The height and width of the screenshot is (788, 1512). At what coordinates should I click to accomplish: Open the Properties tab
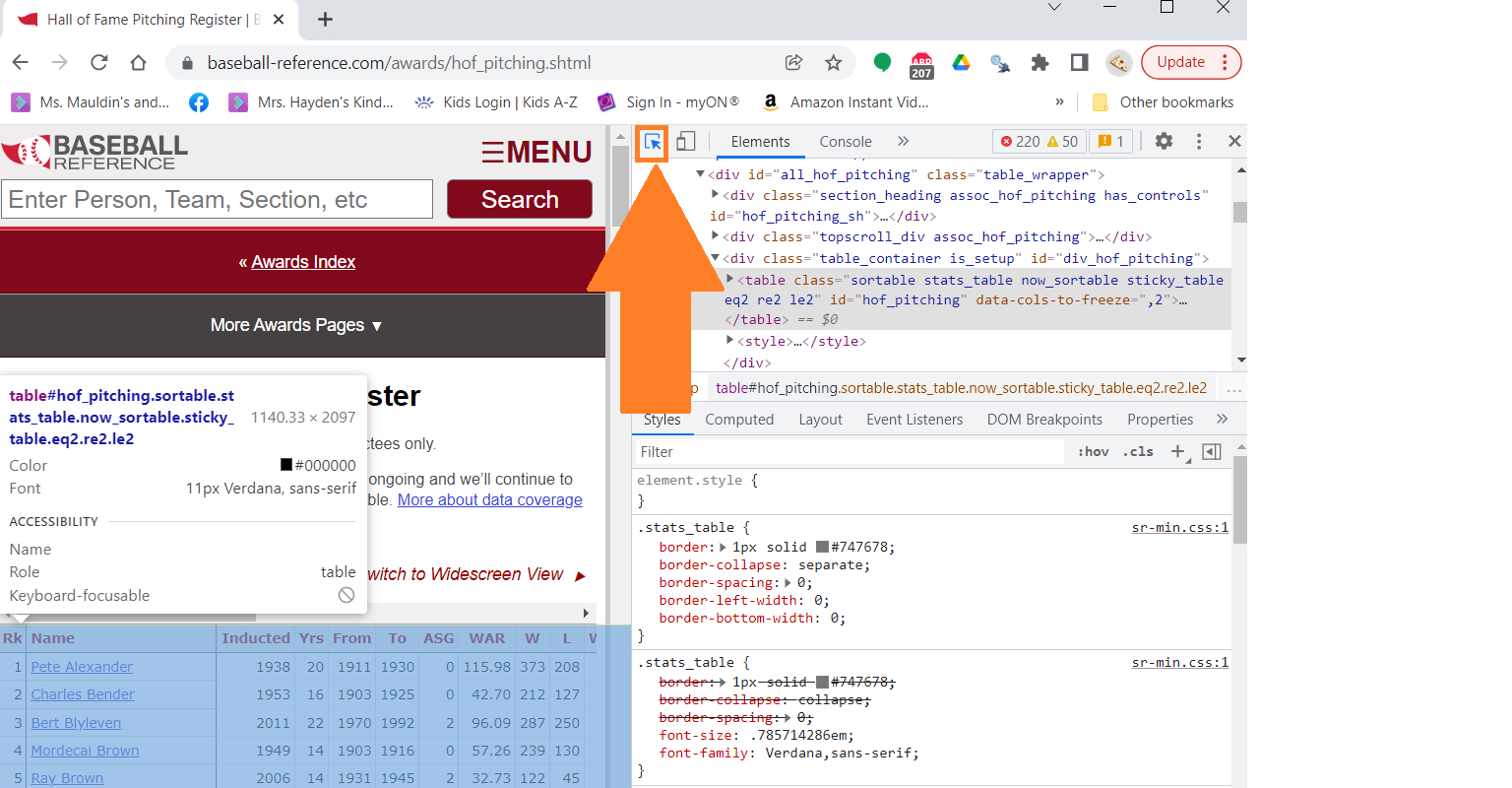1160,420
